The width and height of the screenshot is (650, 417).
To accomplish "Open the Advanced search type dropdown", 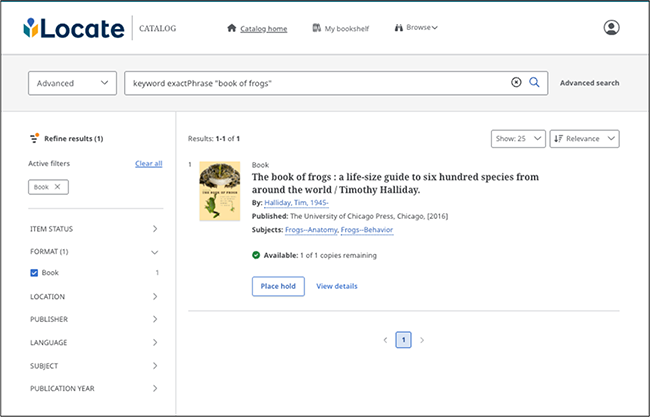I will [x=73, y=83].
